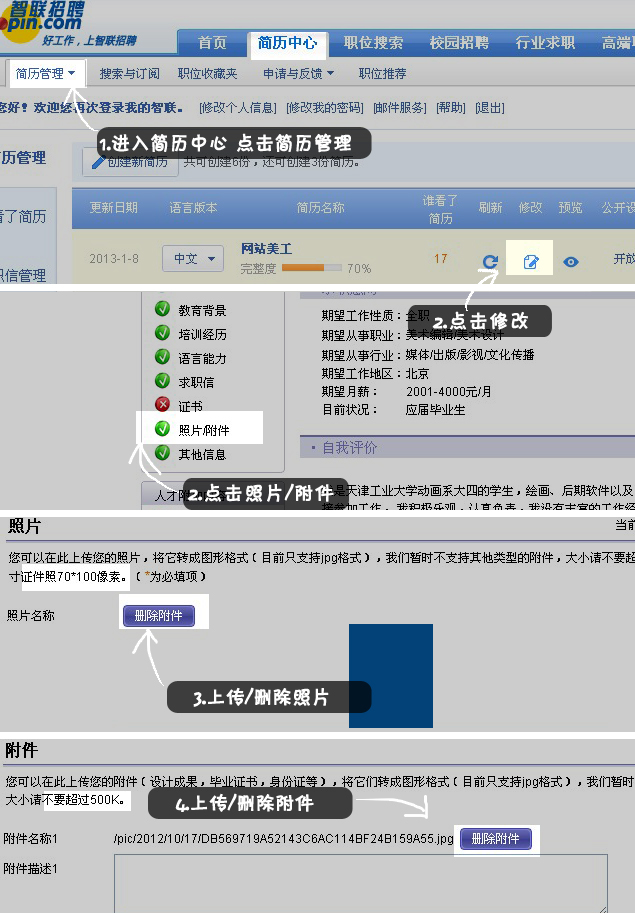Click the 2001-4000元/月 salary value
The width and height of the screenshot is (635, 913).
coord(449,391)
